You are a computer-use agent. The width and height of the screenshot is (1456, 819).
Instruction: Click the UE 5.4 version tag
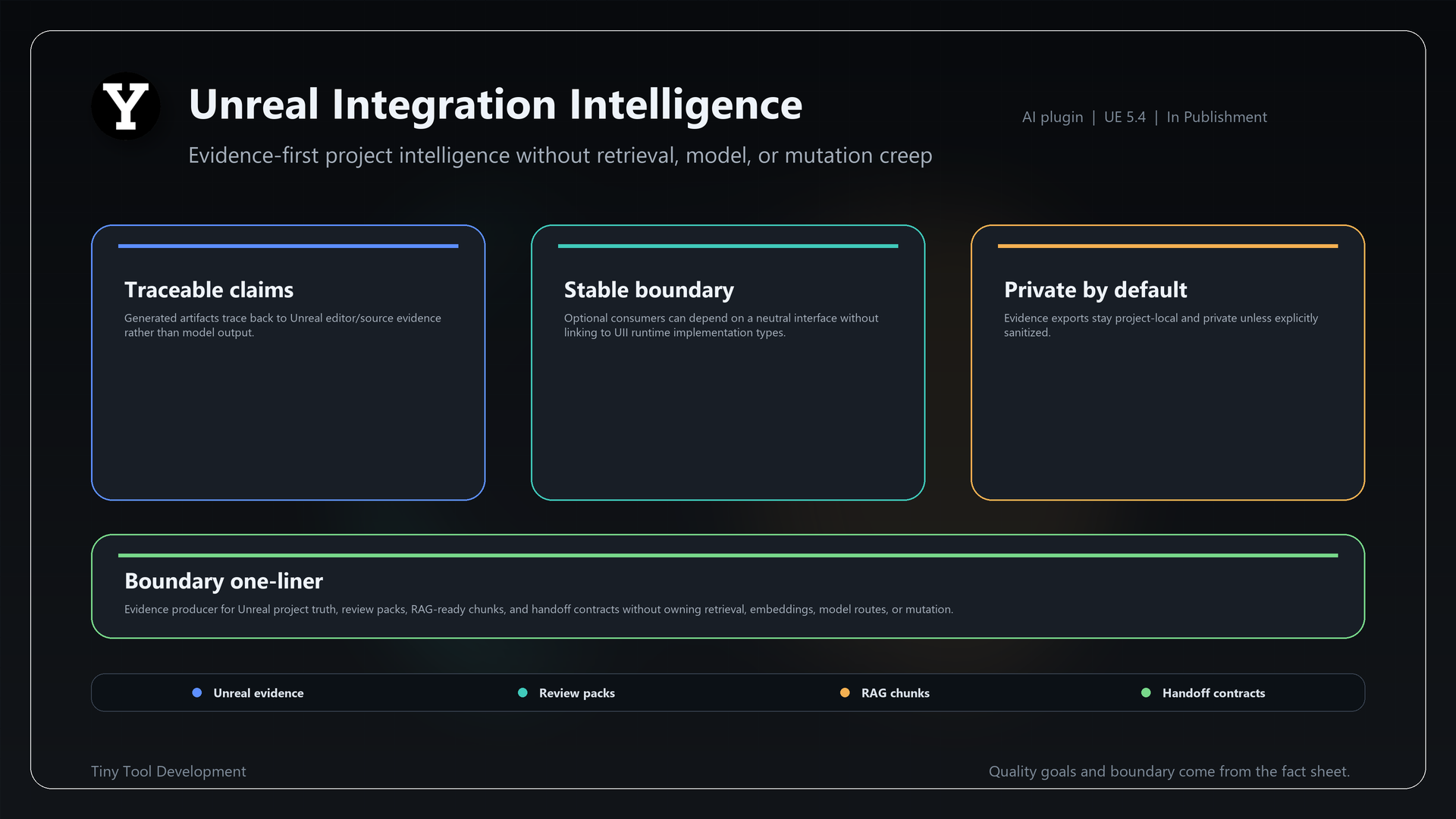pos(1125,117)
